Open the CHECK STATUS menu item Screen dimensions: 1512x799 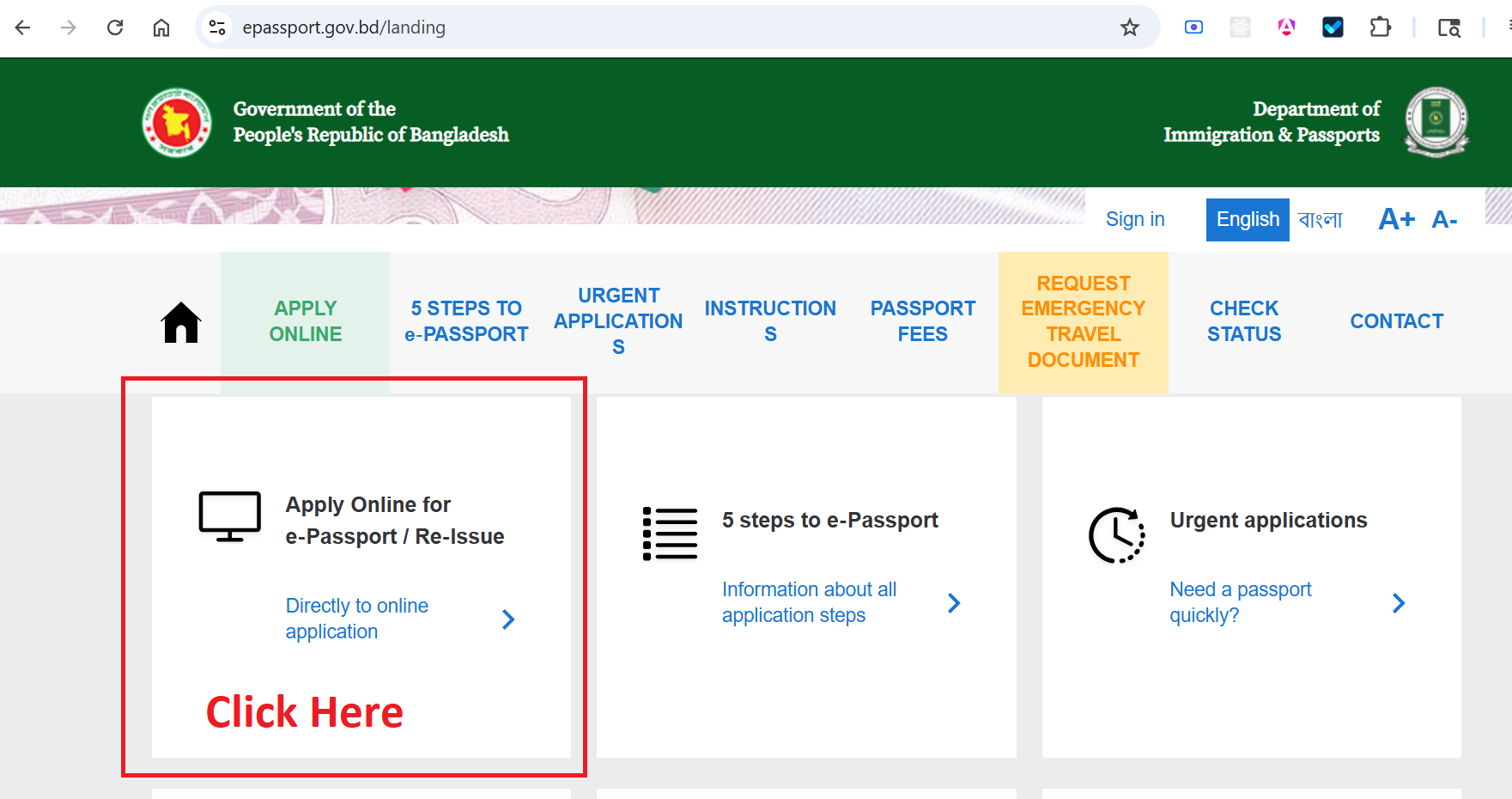[x=1244, y=321]
